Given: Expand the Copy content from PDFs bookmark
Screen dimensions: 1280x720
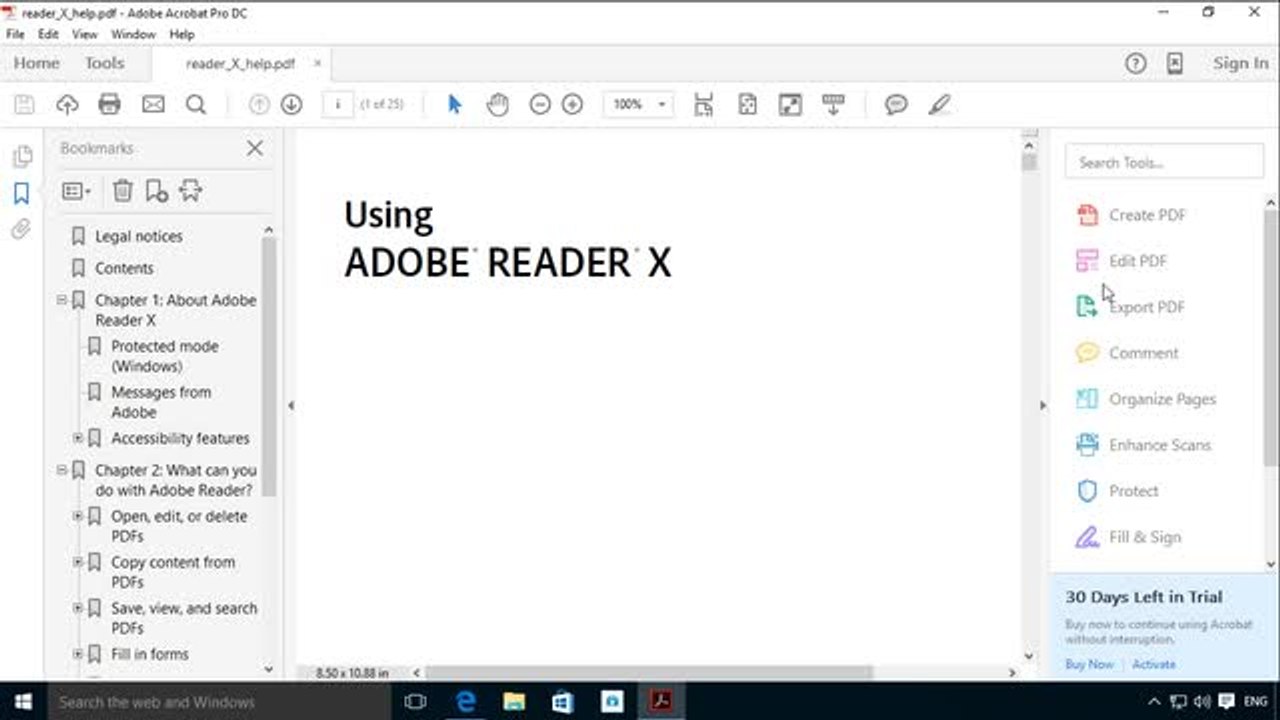Looking at the screenshot, I should pyautogui.click(x=78, y=562).
